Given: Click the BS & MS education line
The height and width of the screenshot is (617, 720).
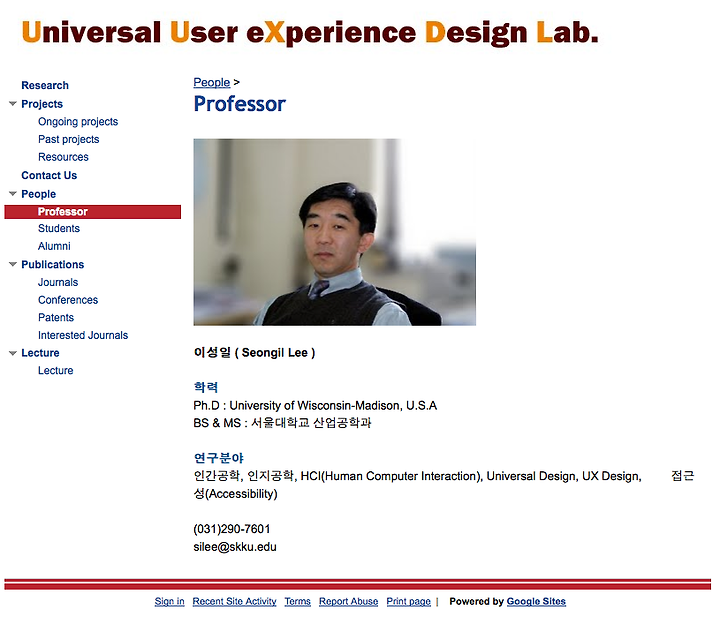Looking at the screenshot, I should click(x=282, y=423).
